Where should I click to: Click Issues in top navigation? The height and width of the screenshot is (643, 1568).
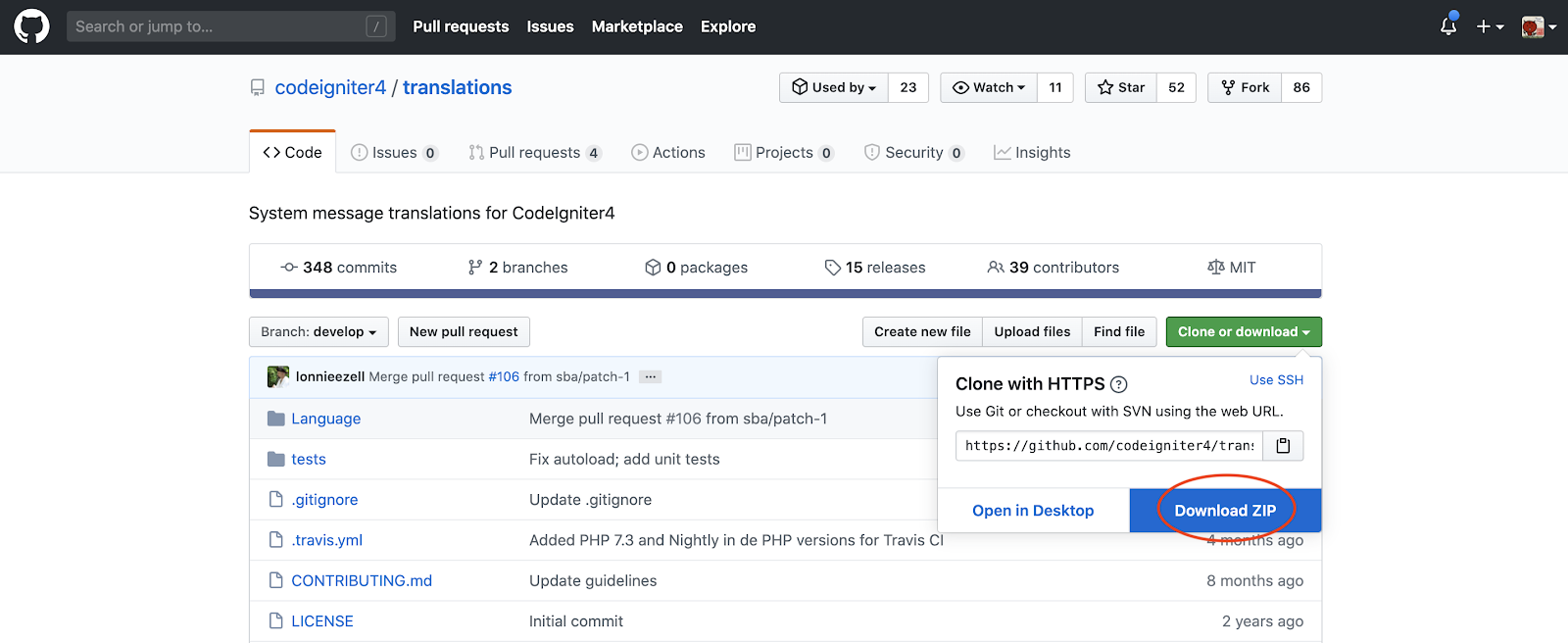pyautogui.click(x=550, y=26)
